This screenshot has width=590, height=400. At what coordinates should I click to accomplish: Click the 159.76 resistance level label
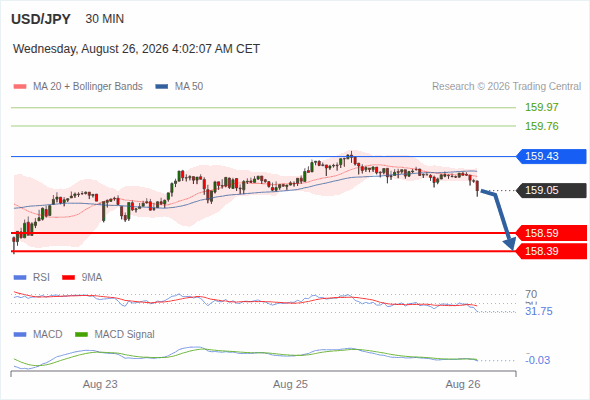coord(542,126)
